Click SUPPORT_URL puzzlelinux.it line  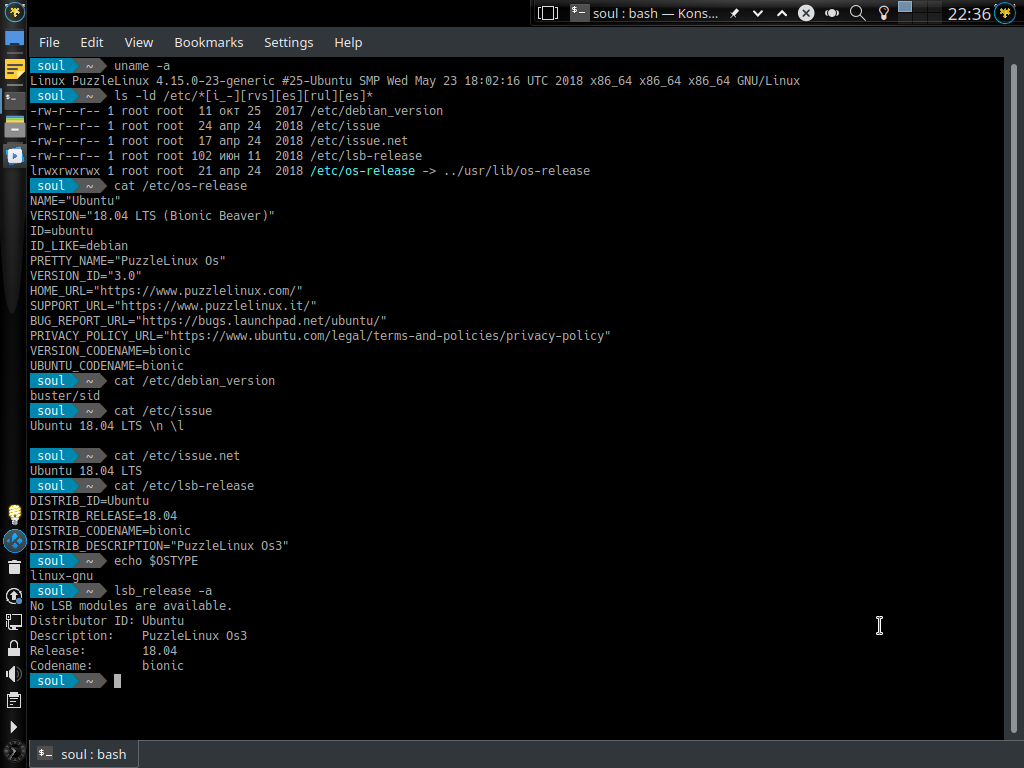pos(173,306)
